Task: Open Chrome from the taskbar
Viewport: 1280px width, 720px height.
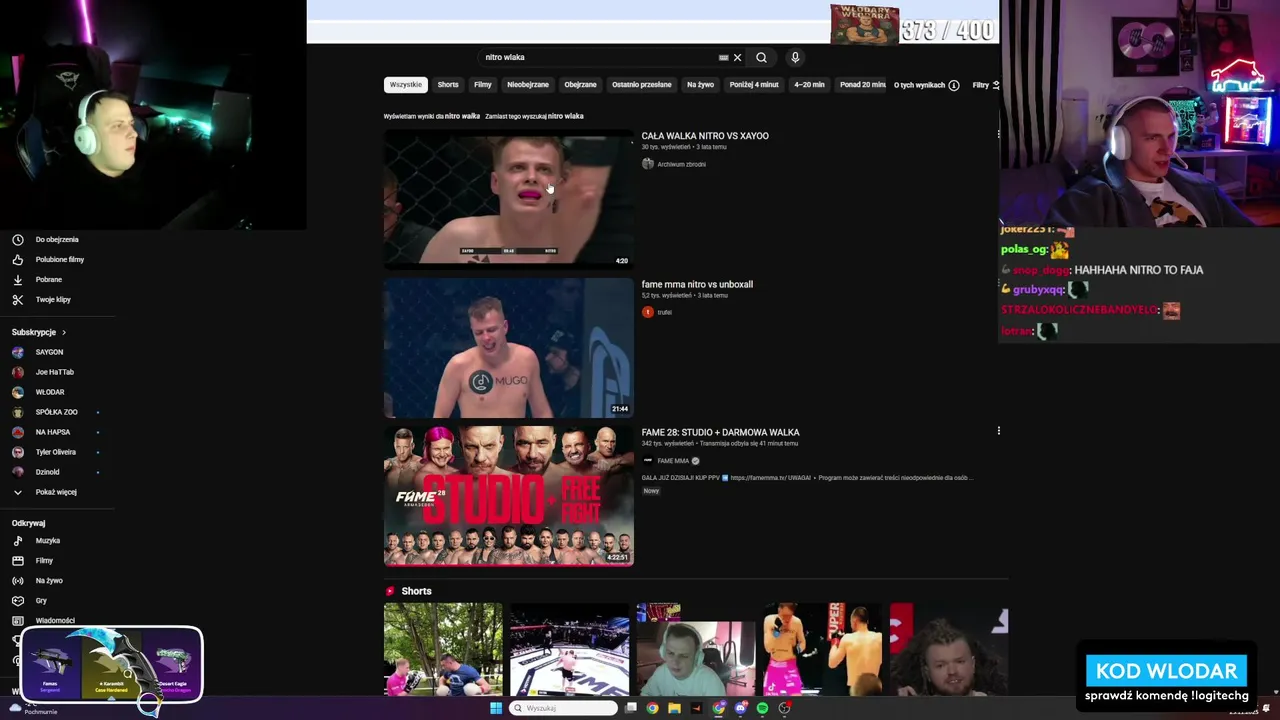Action: click(652, 708)
